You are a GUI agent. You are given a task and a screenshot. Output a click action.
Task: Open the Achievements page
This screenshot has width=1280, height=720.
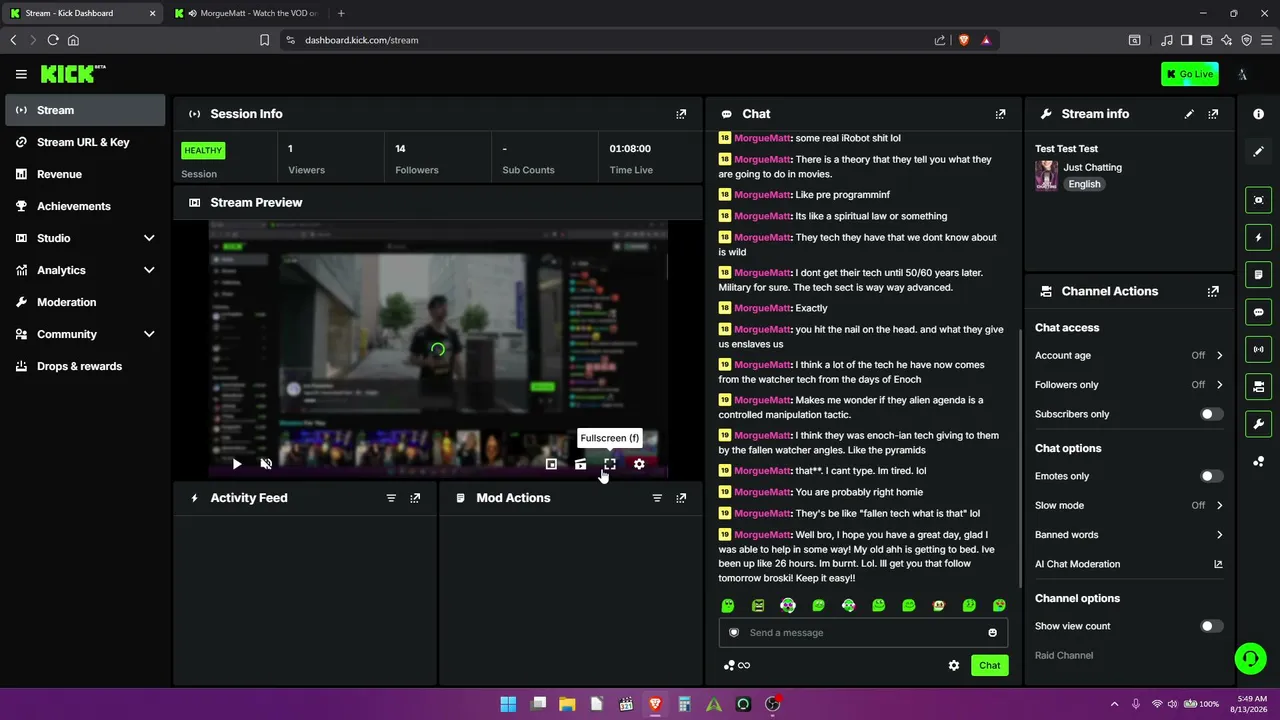click(x=85, y=206)
